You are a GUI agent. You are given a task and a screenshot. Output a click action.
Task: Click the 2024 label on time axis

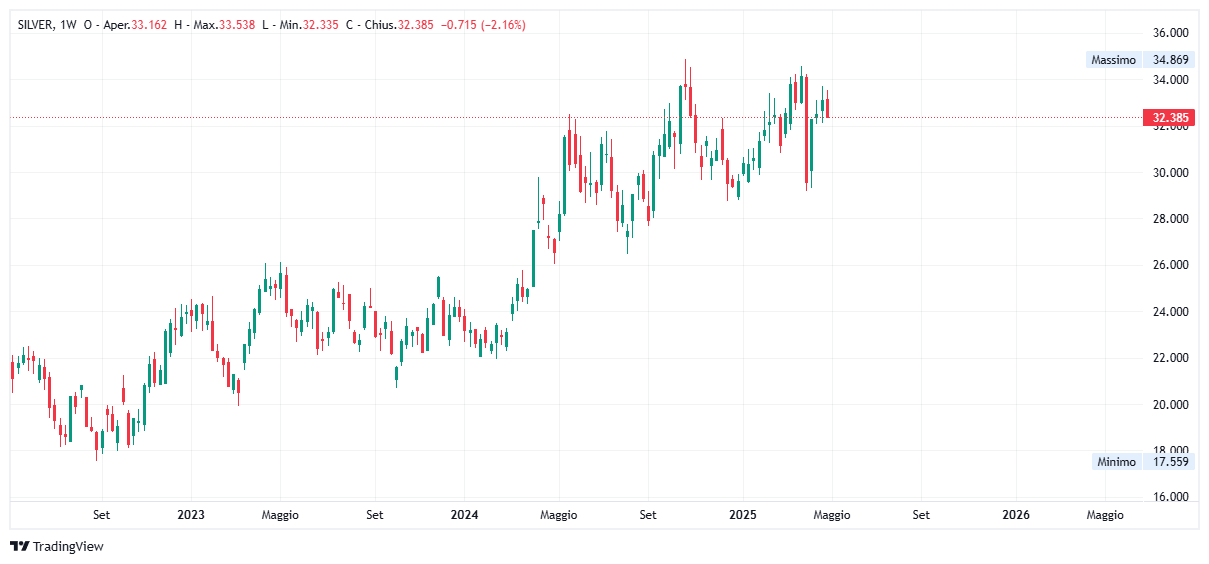coord(464,515)
